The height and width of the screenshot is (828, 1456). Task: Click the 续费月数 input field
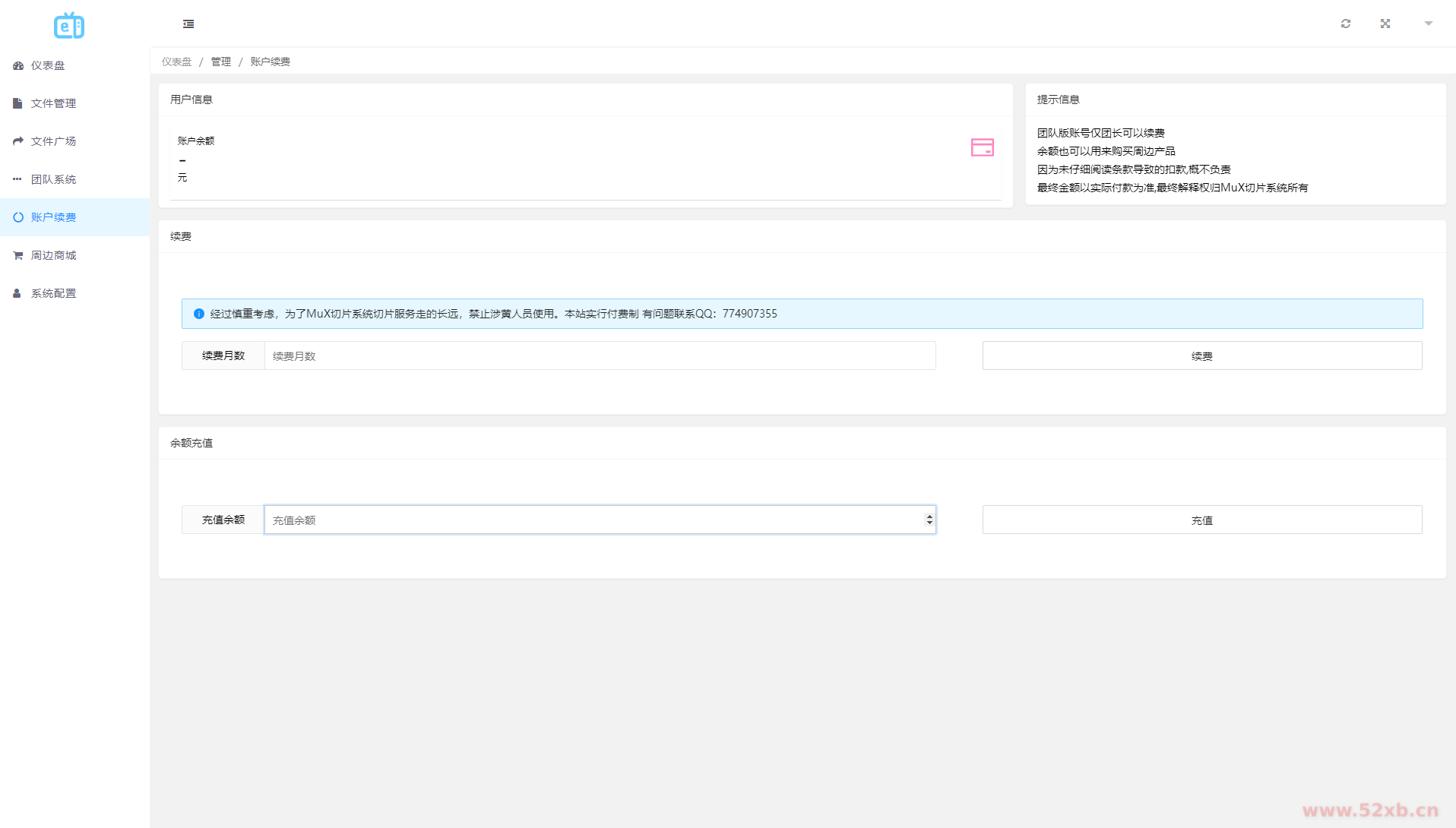600,356
